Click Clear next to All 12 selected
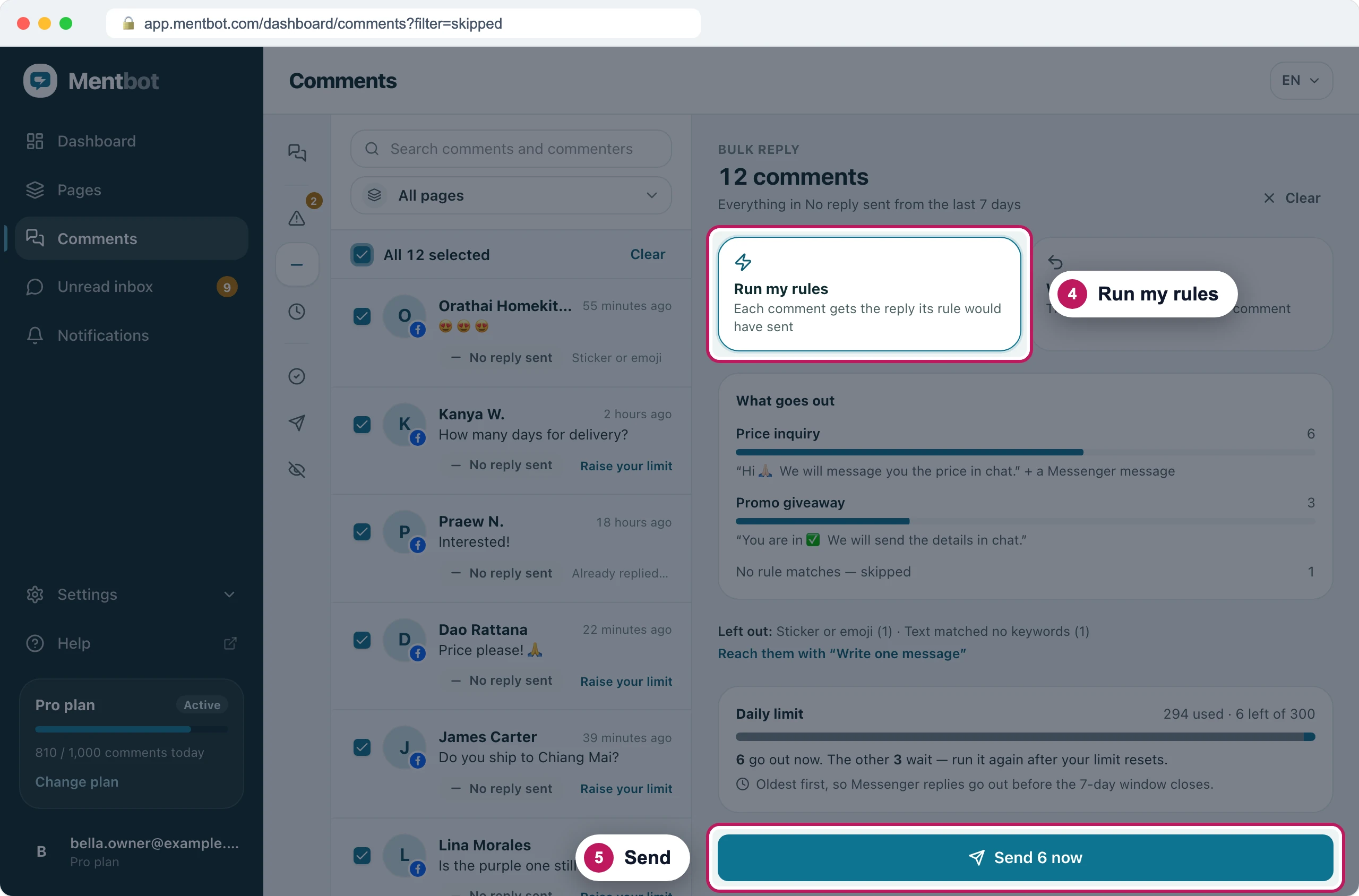Screen dimensions: 1359x896 [648, 254]
